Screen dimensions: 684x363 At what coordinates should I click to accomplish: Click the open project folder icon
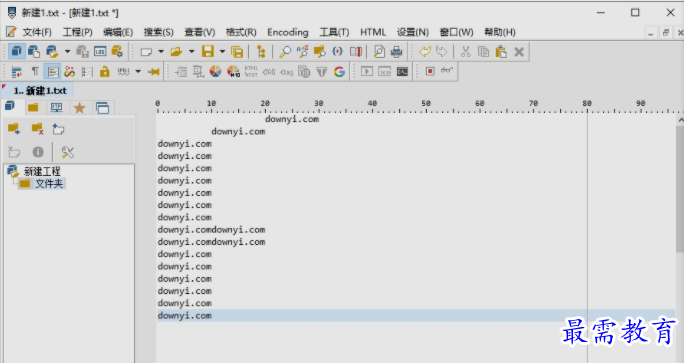[x=52, y=51]
